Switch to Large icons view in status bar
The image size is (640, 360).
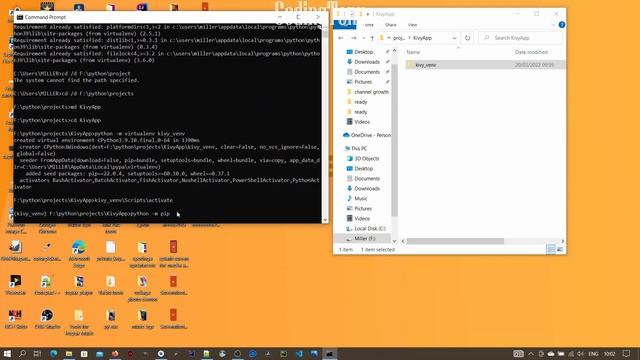point(560,249)
